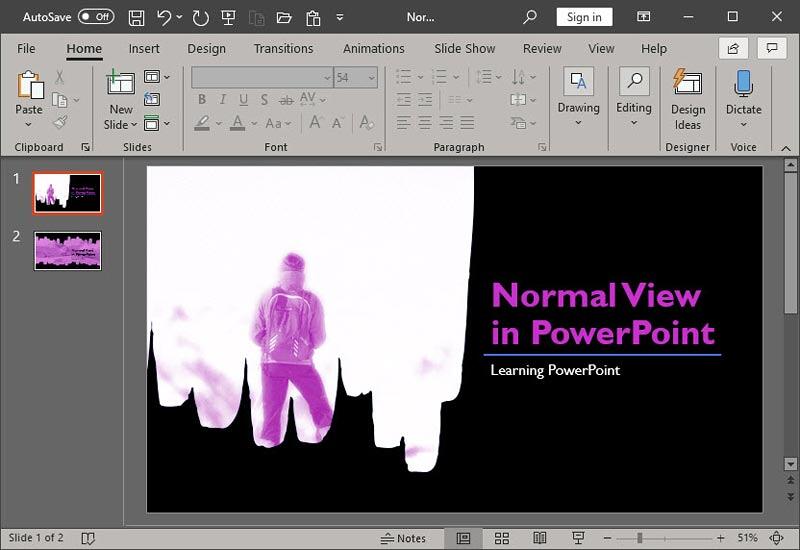This screenshot has height=550, width=800.
Task: Expand the Editing group dropdown
Action: point(634,122)
